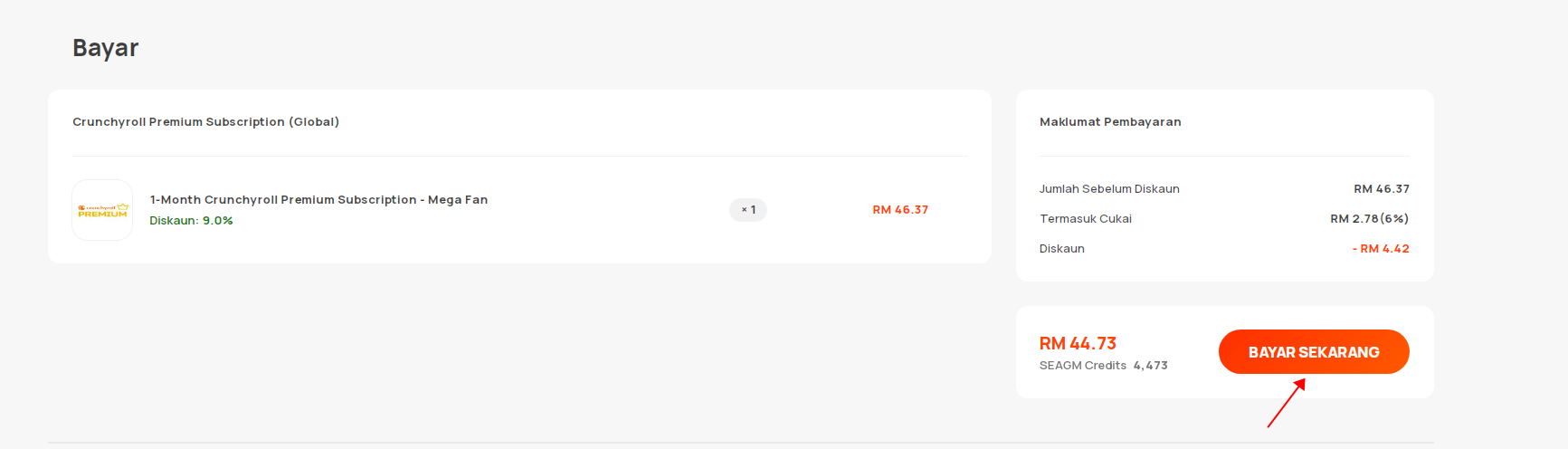Click the item price RM 46.37 in red

coord(900,210)
